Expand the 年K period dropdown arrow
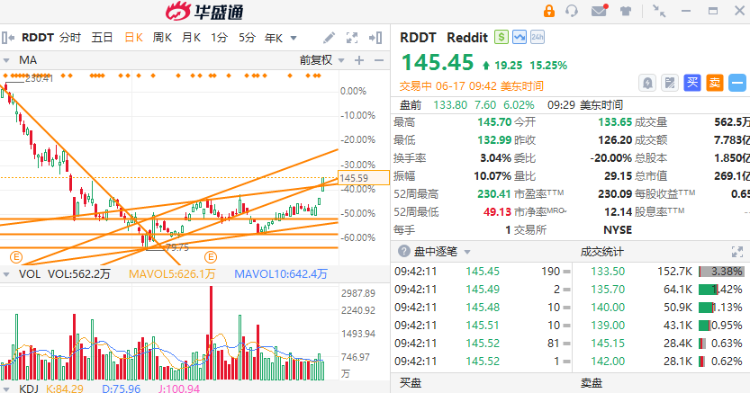Screen dimensions: 750x393 (294, 38)
